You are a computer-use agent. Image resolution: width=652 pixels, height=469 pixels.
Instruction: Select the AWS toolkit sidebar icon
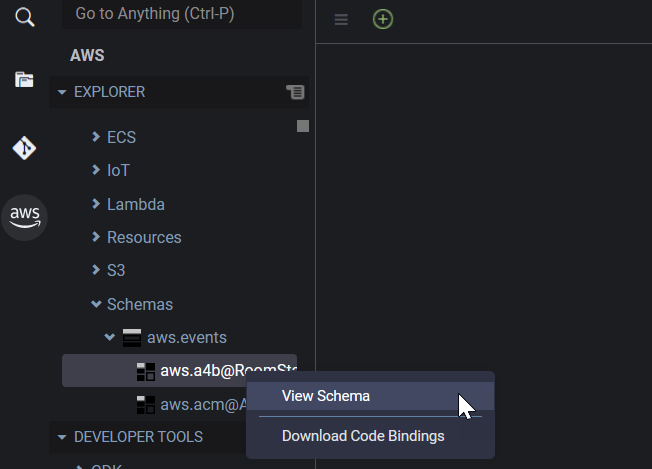point(24,216)
